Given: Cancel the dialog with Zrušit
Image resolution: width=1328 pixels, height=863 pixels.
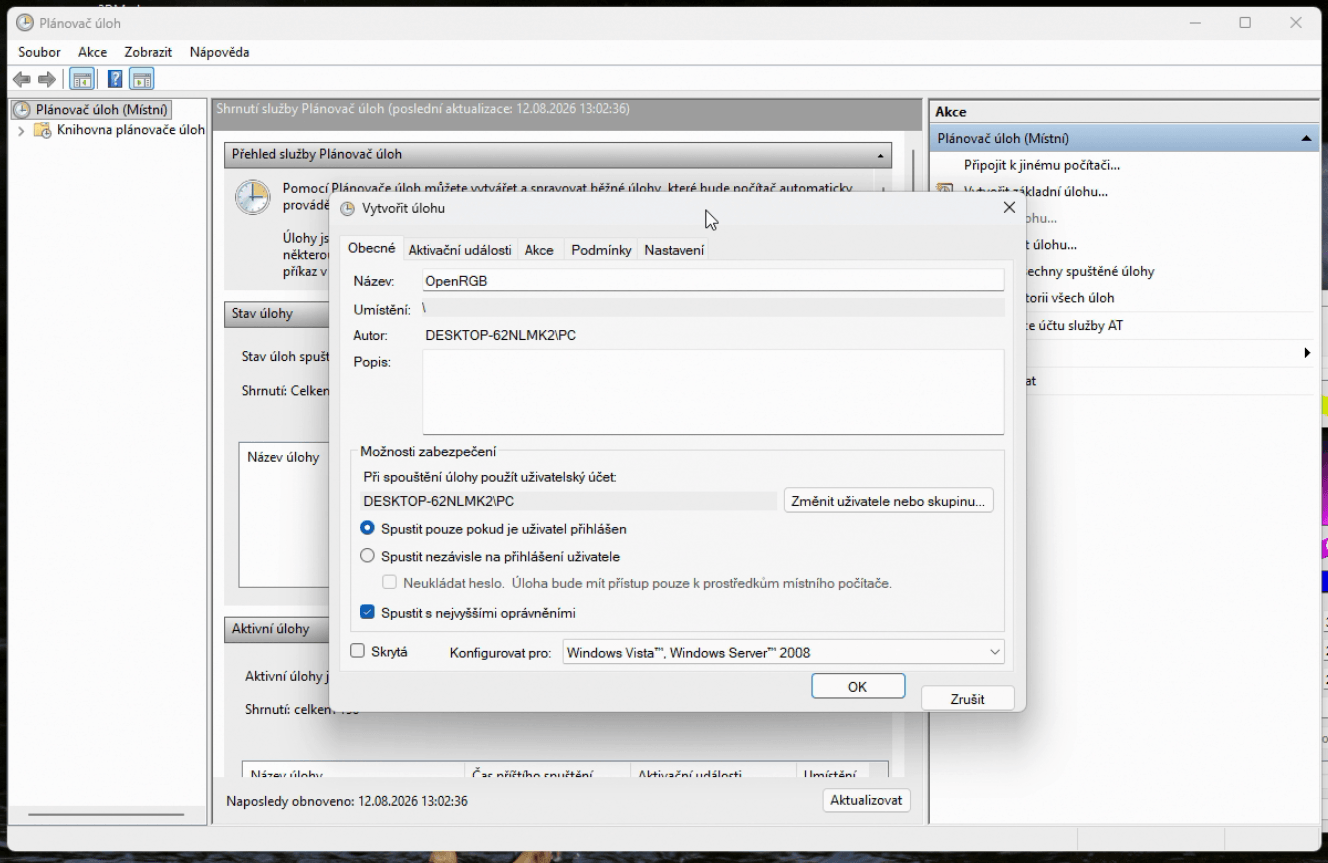Looking at the screenshot, I should coord(968,699).
